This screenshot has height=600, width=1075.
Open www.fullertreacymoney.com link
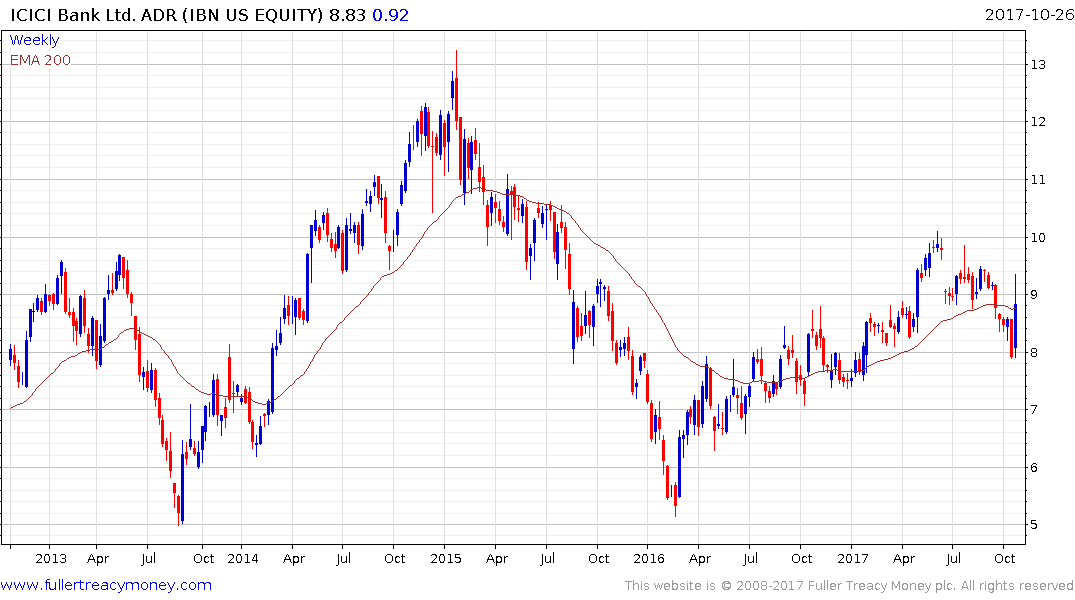pos(106,585)
